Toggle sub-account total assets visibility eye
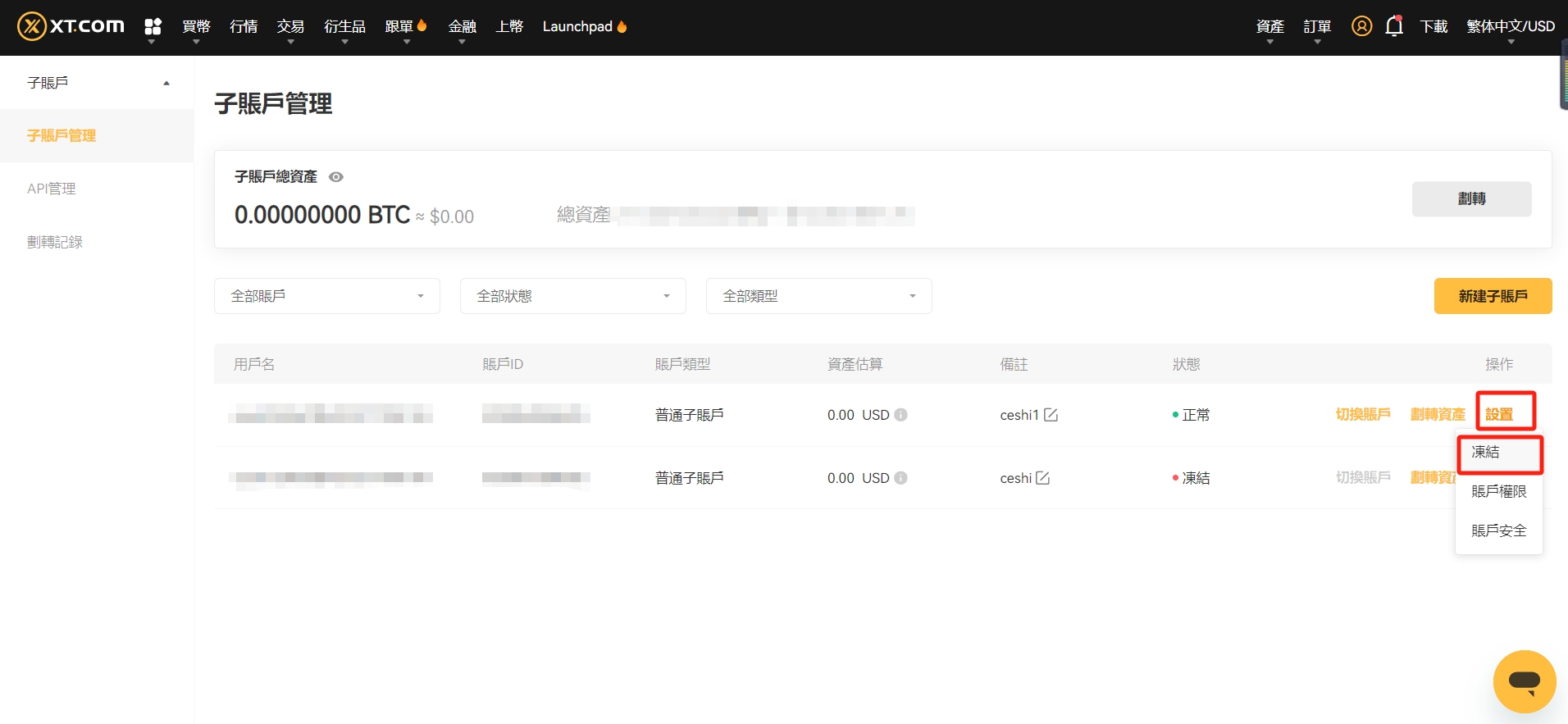Screen dimensions: 1568x724 click(336, 177)
